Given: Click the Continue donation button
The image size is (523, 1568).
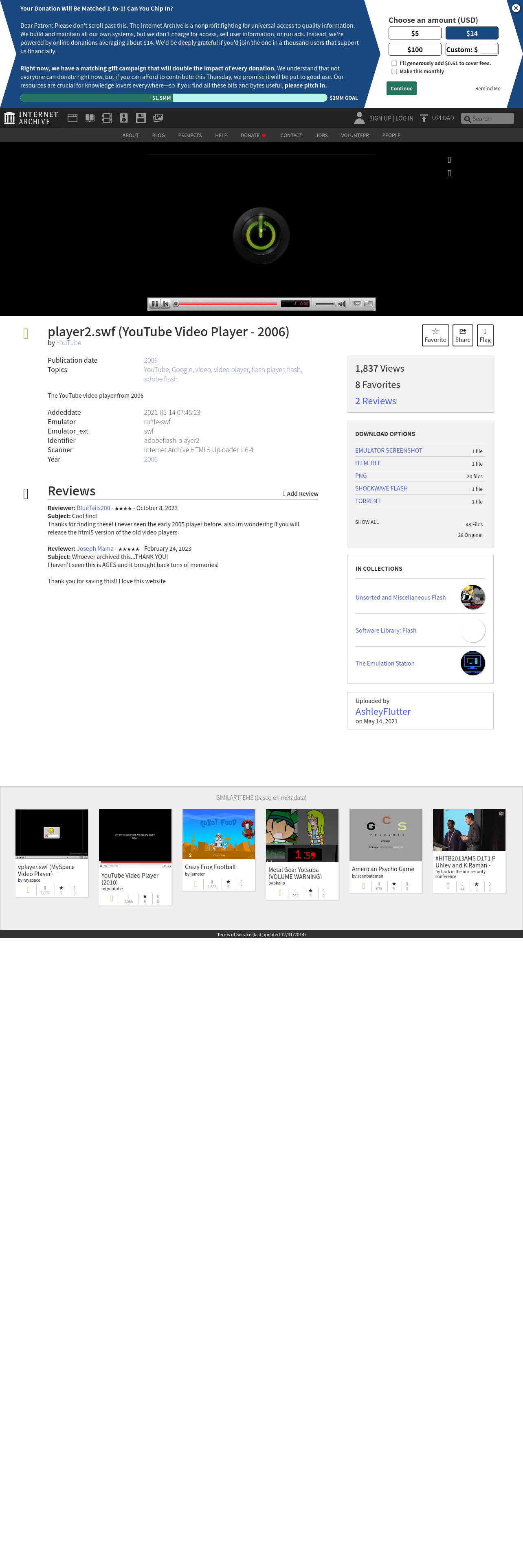Looking at the screenshot, I should click(401, 88).
